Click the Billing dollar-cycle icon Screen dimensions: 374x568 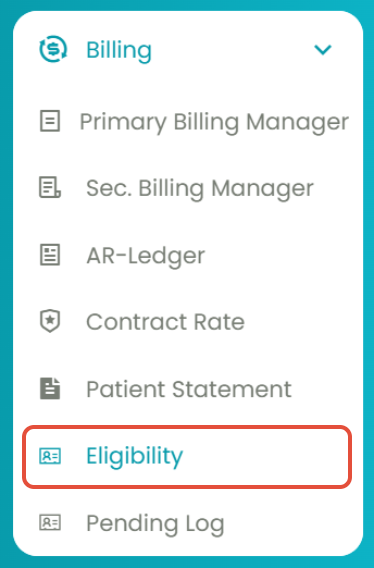coord(53,49)
